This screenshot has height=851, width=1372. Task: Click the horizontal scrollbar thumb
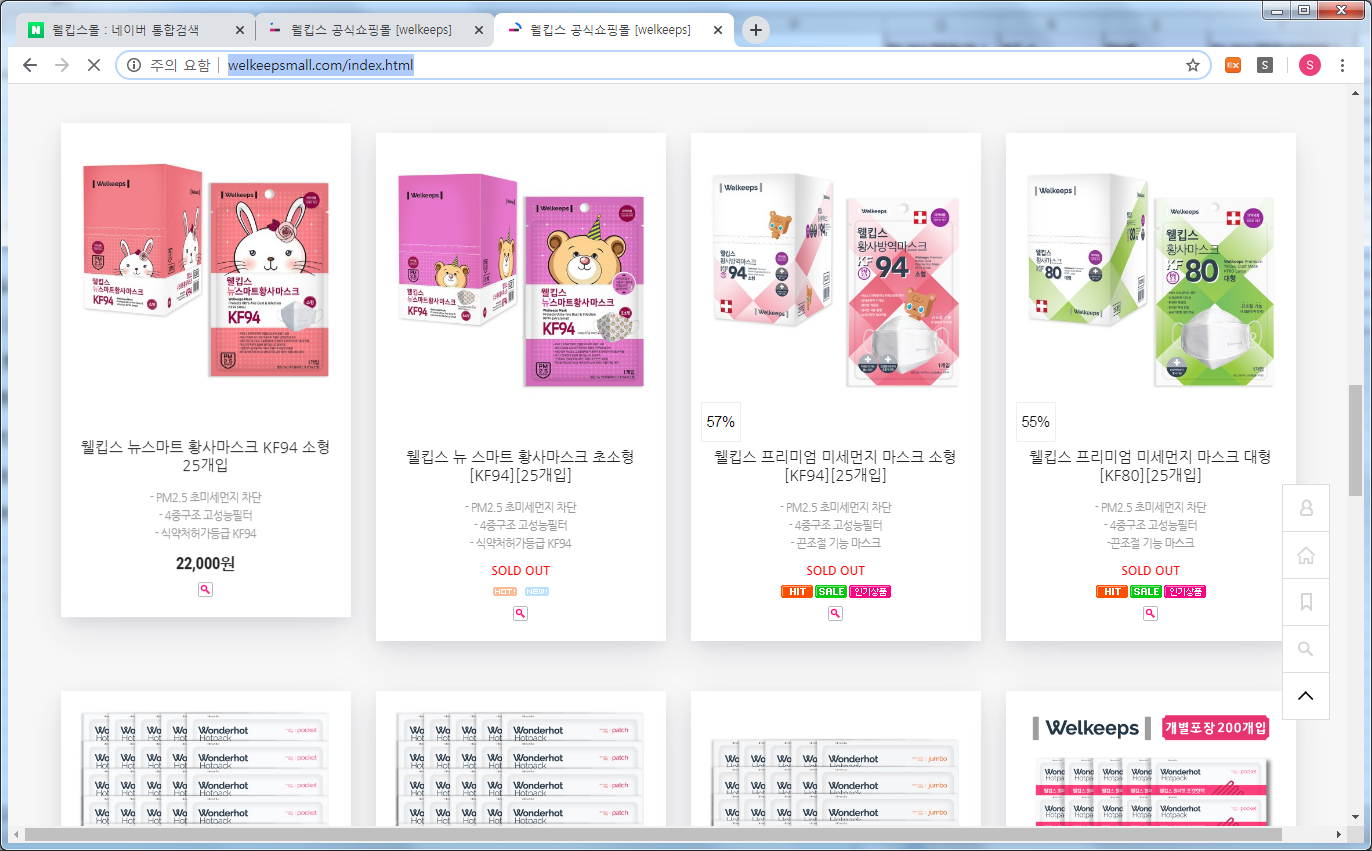click(653, 834)
